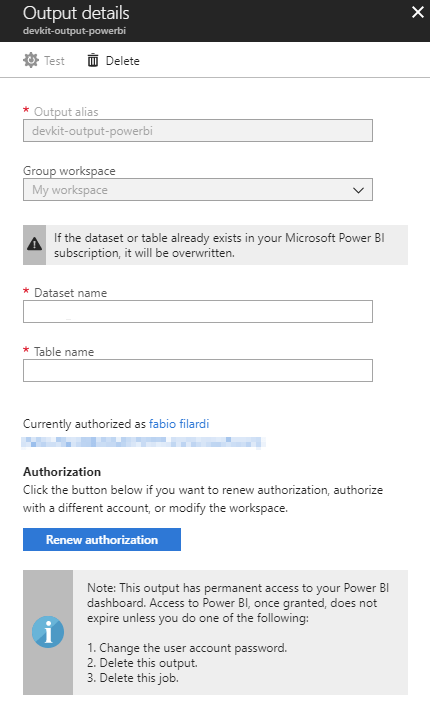Viewport: 430px width, 706px height.
Task: Click the Output alias input field
Action: 198,131
